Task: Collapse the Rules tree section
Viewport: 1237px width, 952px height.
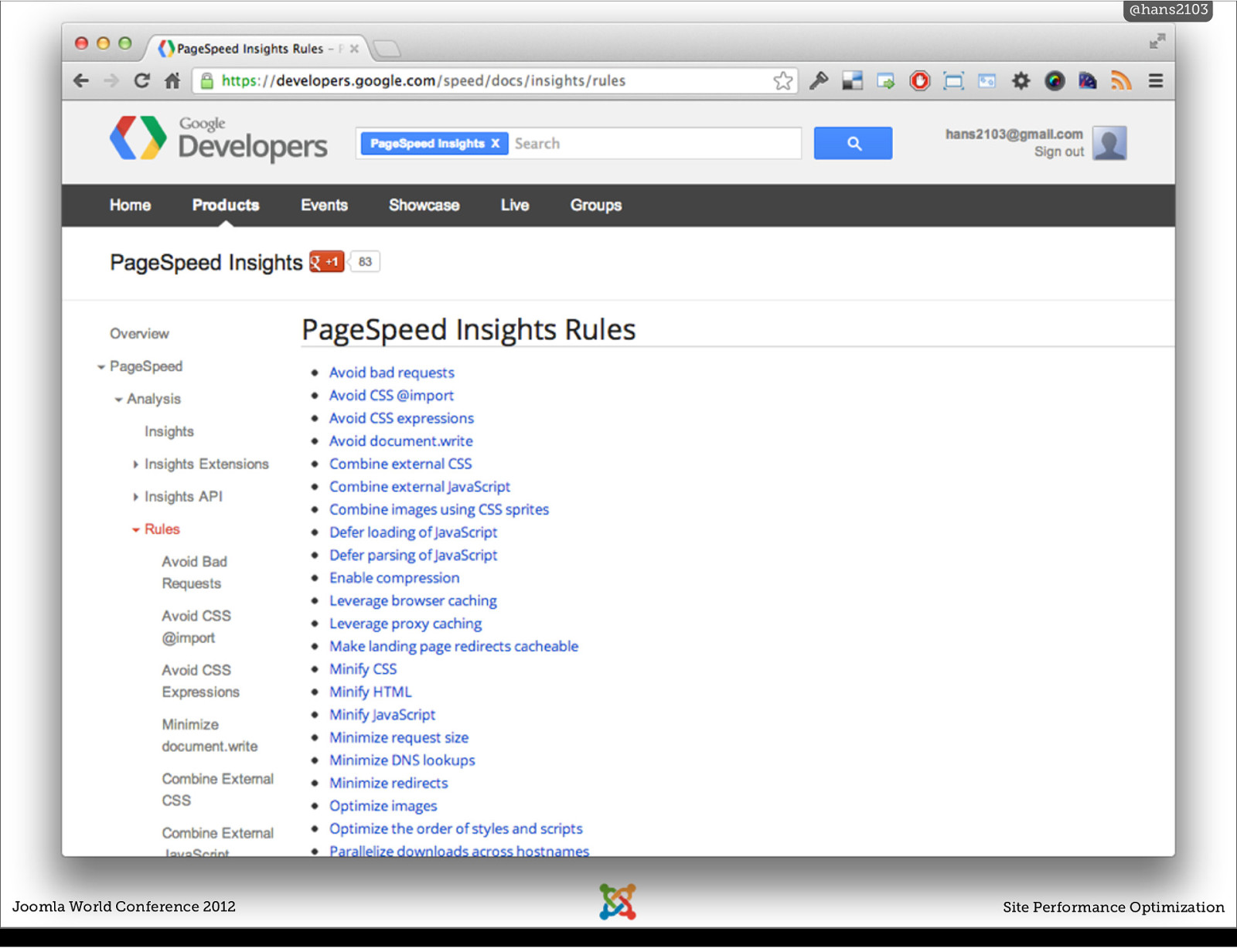Action: [x=136, y=530]
